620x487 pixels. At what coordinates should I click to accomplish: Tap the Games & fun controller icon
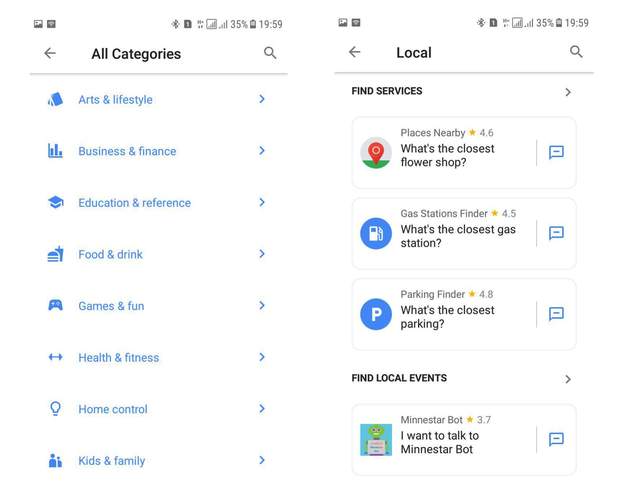click(x=56, y=306)
